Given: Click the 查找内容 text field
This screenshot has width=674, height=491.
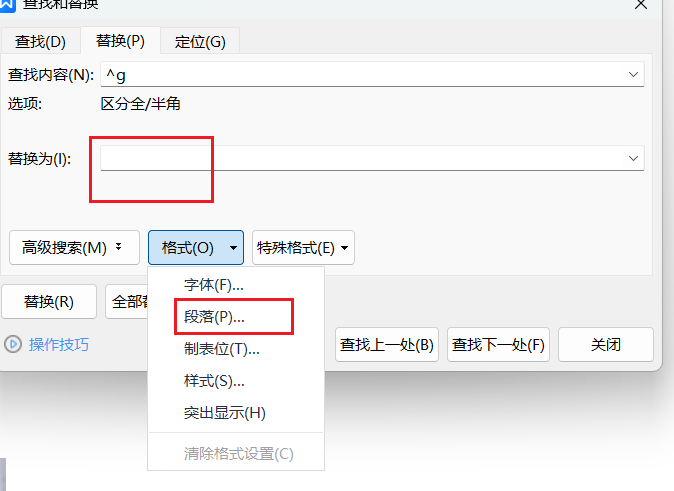Looking at the screenshot, I should (360, 75).
